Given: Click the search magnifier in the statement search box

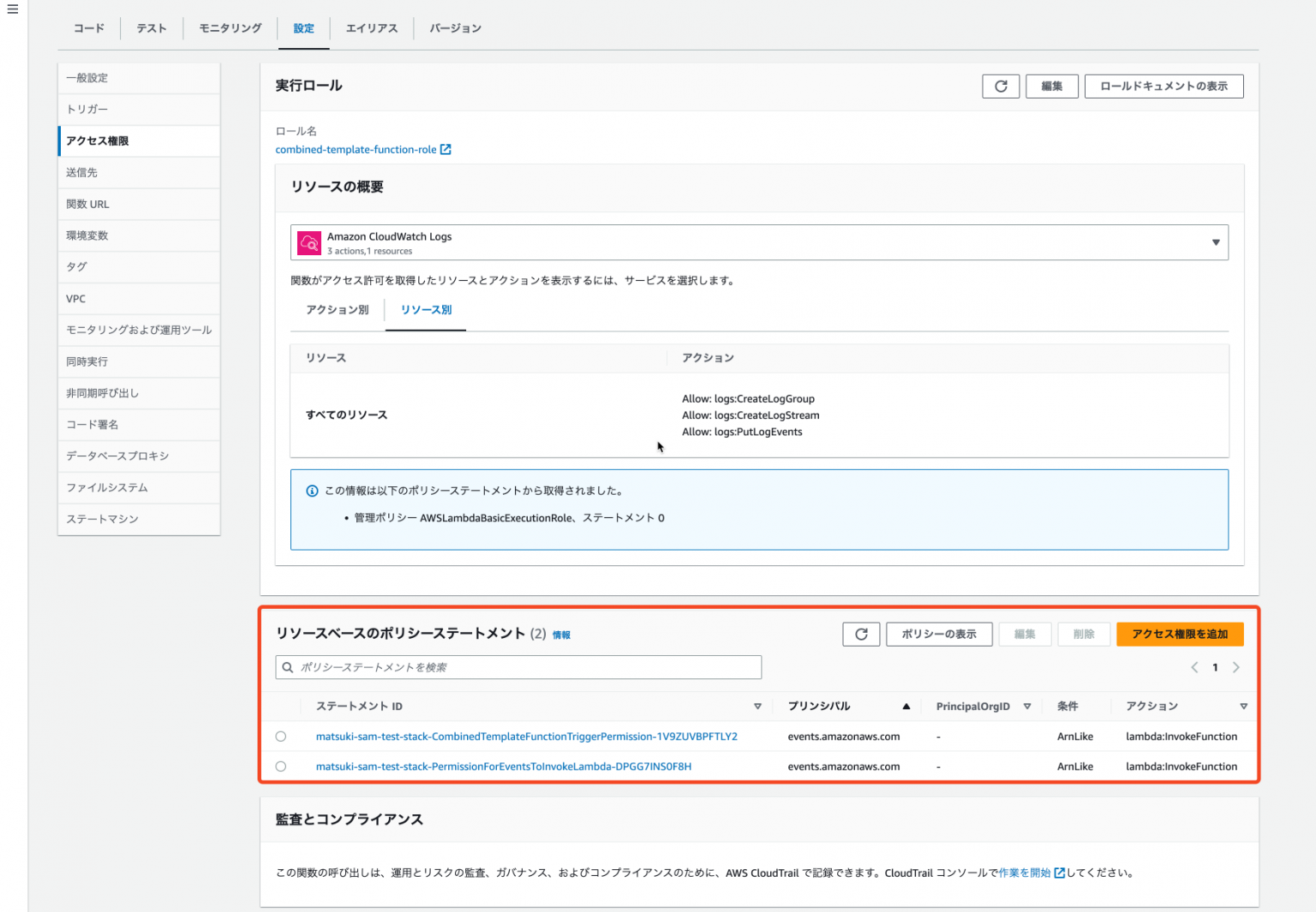Looking at the screenshot, I should click(x=287, y=666).
